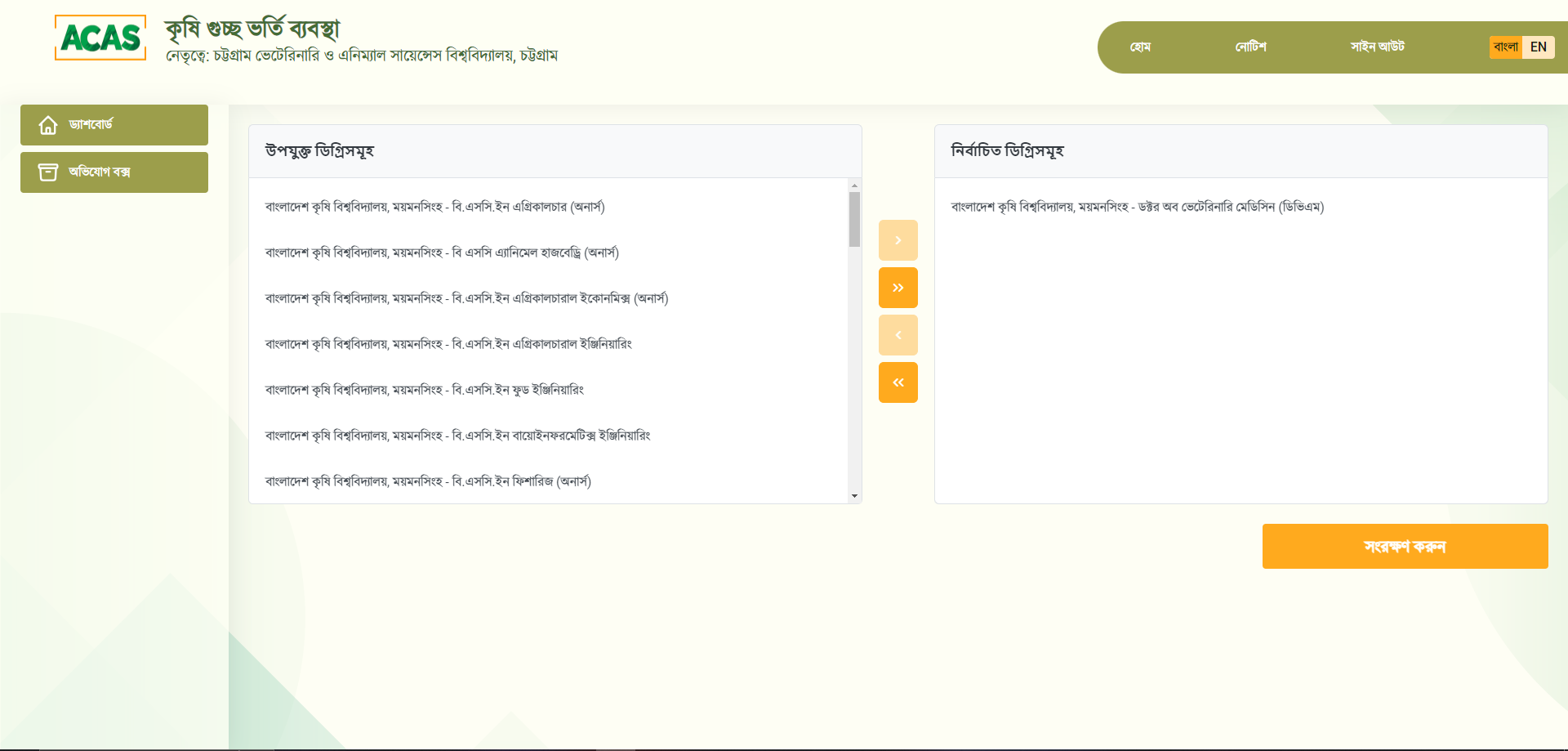Switch language to বাংলা

coord(1506,47)
